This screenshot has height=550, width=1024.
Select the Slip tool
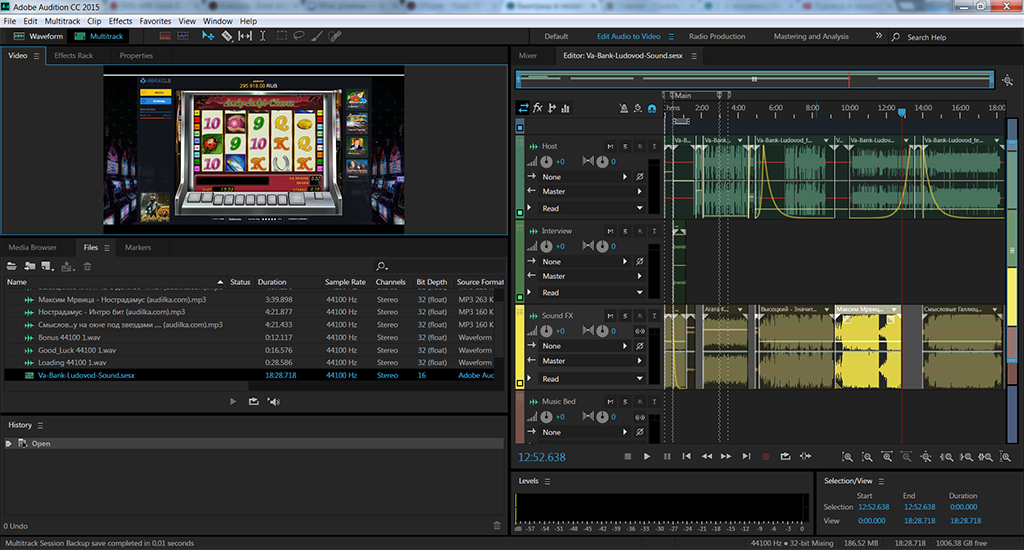pyautogui.click(x=245, y=36)
